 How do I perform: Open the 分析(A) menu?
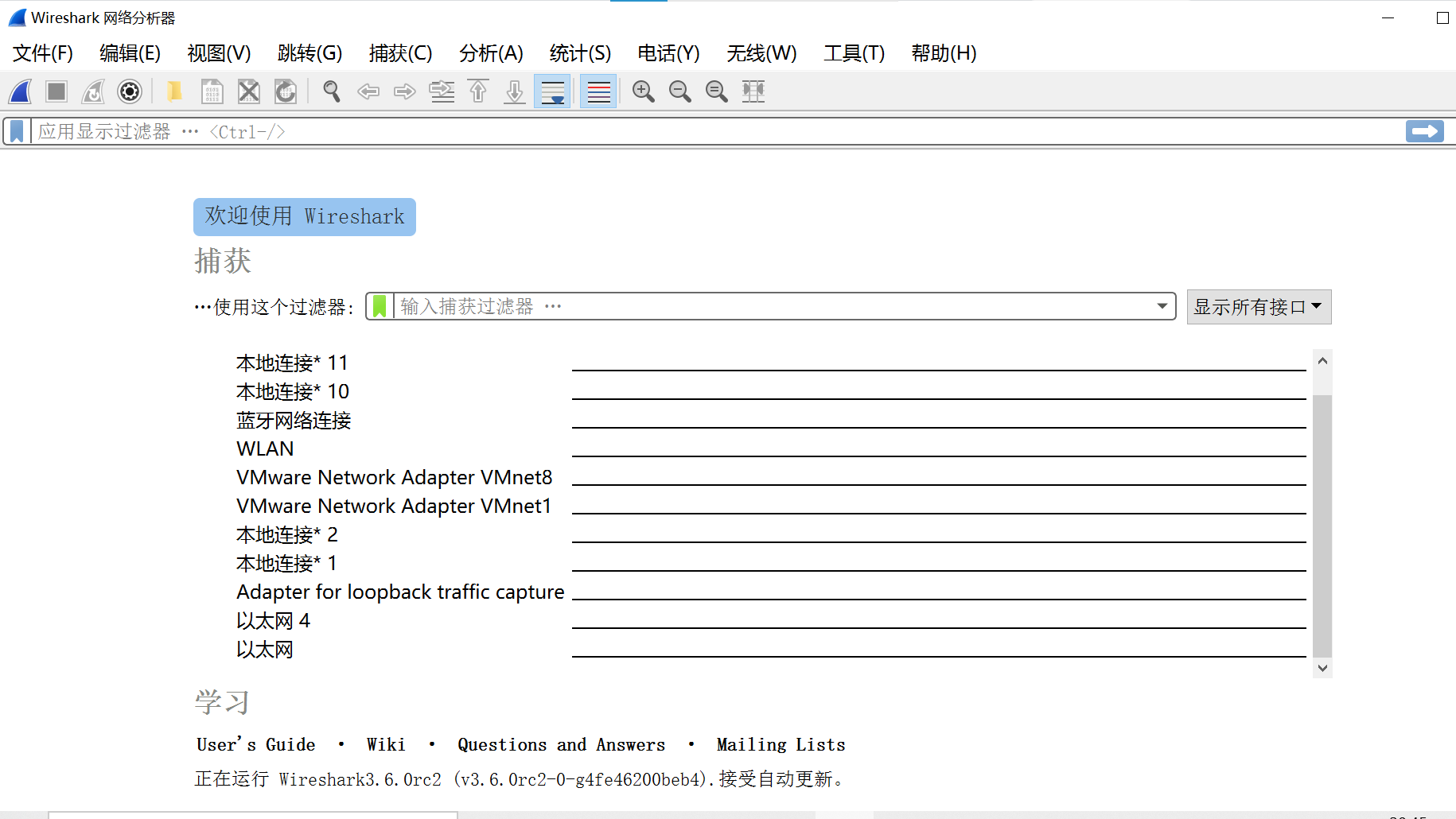pos(491,53)
